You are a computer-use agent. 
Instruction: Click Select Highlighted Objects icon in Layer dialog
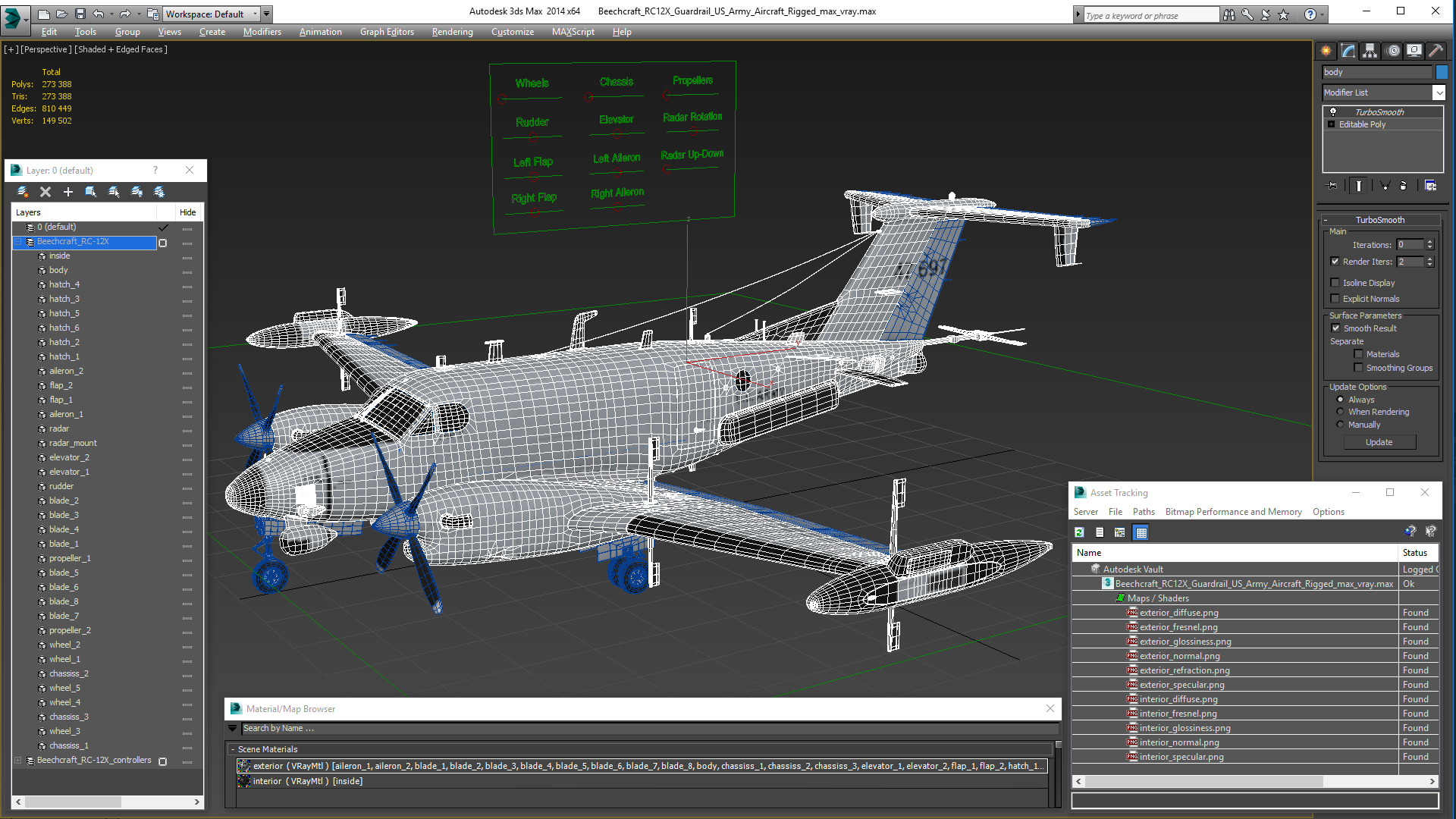(x=91, y=192)
